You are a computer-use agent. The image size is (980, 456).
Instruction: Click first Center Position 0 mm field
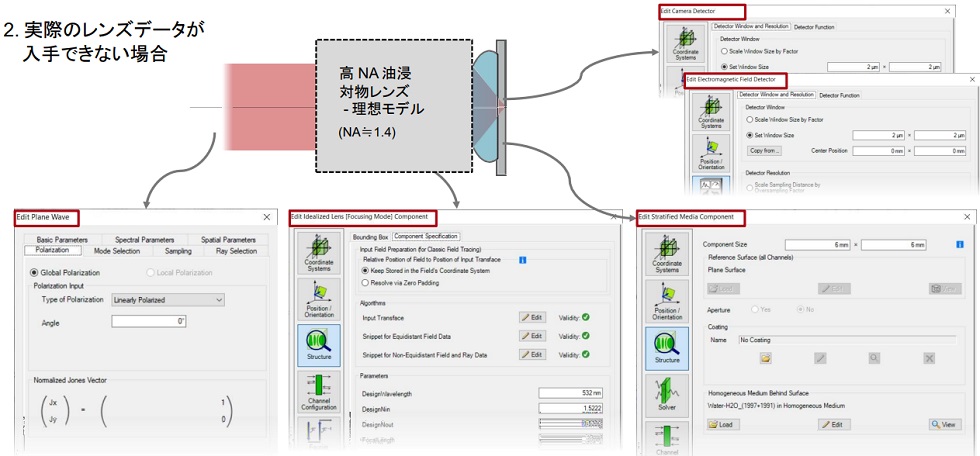[x=879, y=151]
